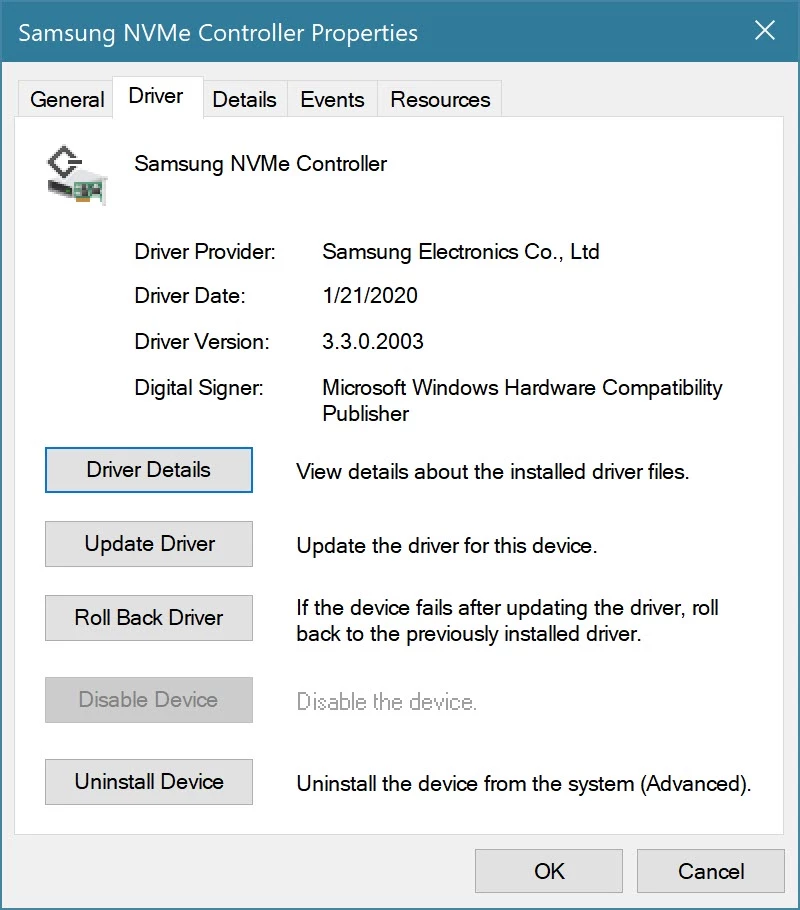Close the Samsung NVMe Controller Properties dialog
The width and height of the screenshot is (800, 910).
765,30
